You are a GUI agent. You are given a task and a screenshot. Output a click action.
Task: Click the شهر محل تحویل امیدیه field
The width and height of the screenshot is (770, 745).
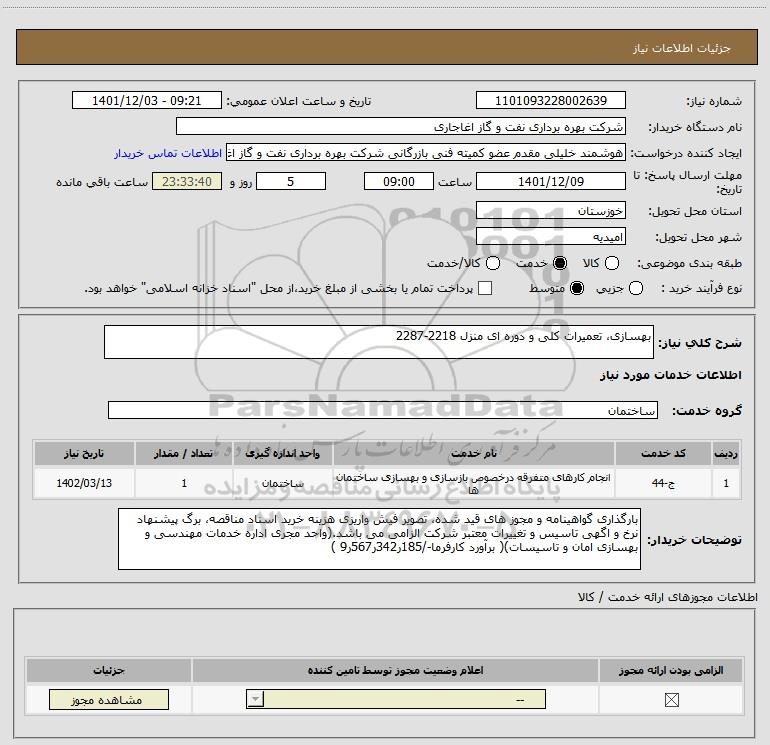[x=550, y=237]
